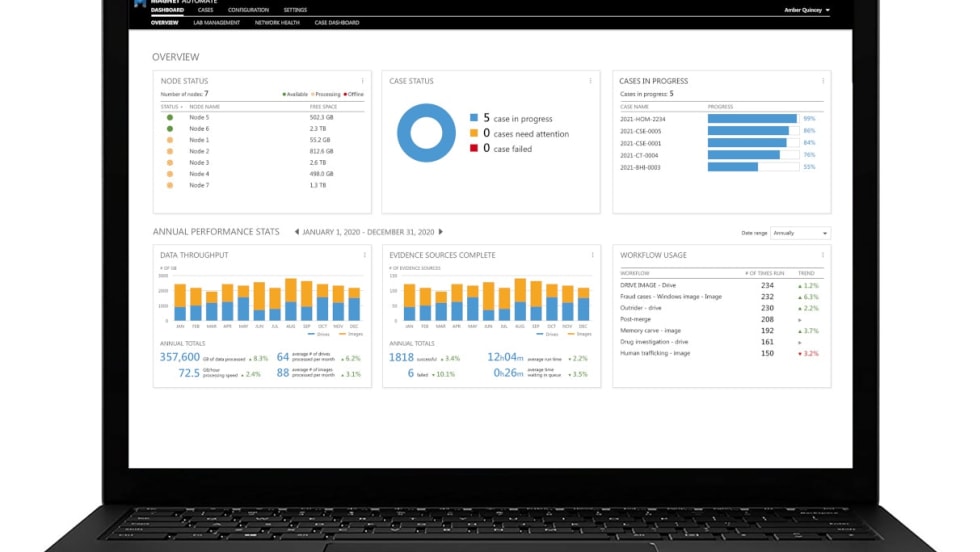Open Evidence Sources Complete options menu
Image resolution: width=980 pixels, height=552 pixels.
(593, 255)
